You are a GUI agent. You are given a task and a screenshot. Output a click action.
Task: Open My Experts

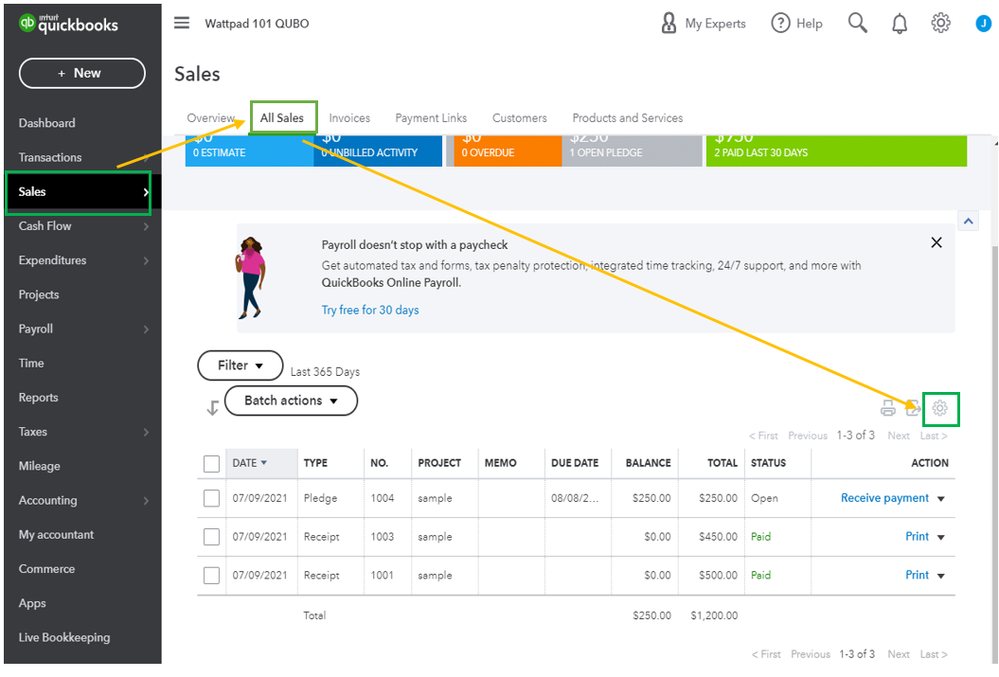(x=703, y=24)
